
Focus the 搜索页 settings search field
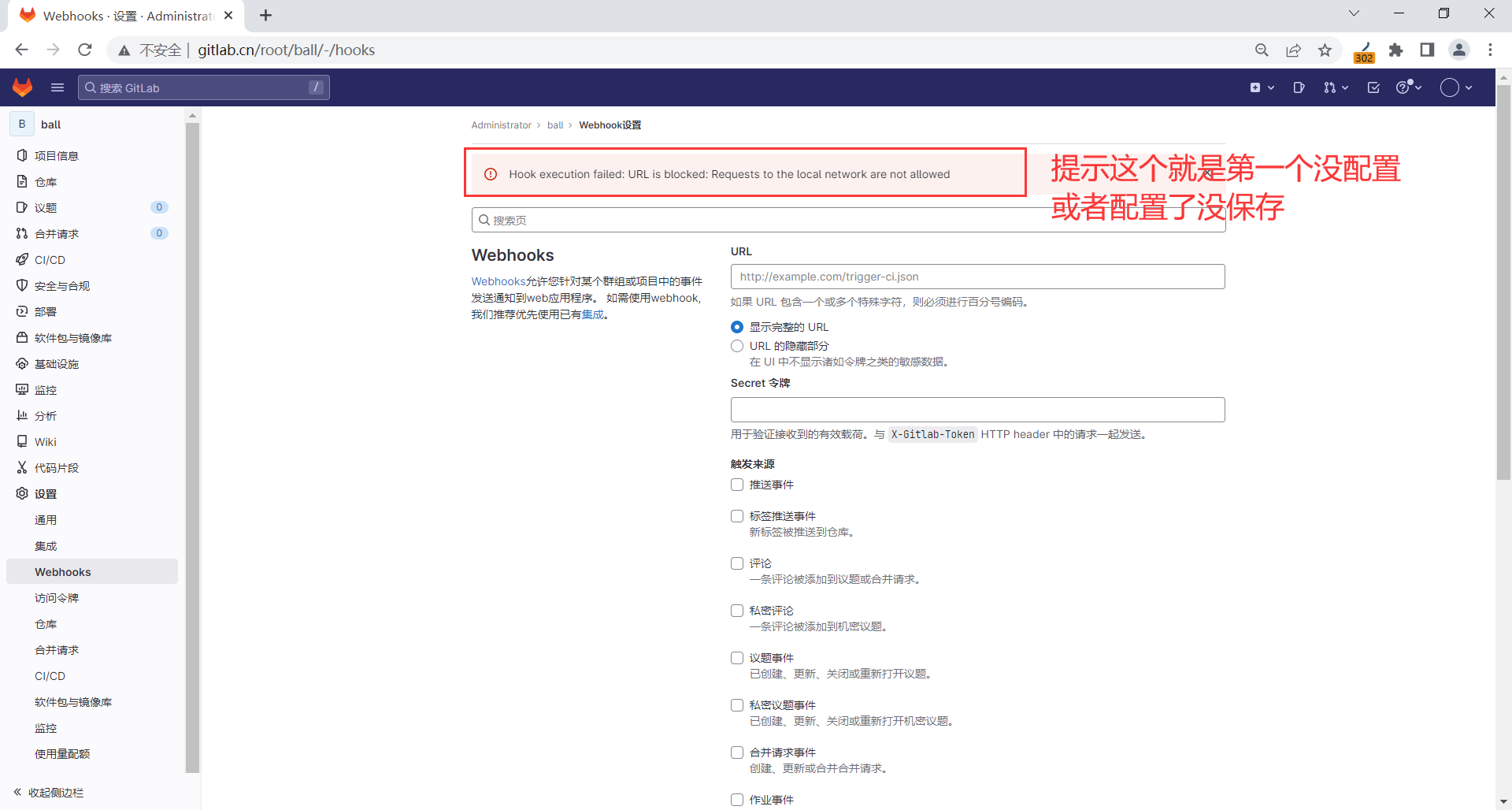(x=848, y=220)
